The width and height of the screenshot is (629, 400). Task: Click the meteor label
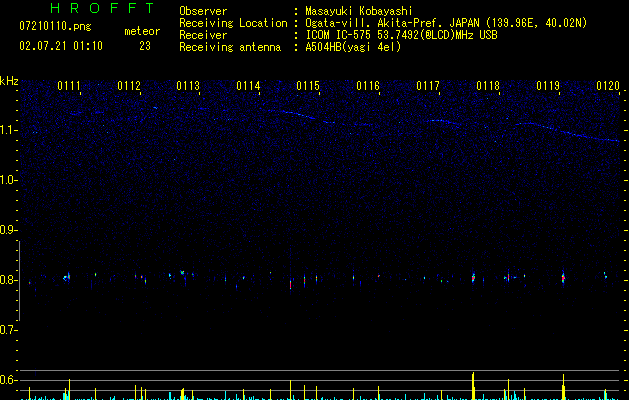[x=142, y=31]
